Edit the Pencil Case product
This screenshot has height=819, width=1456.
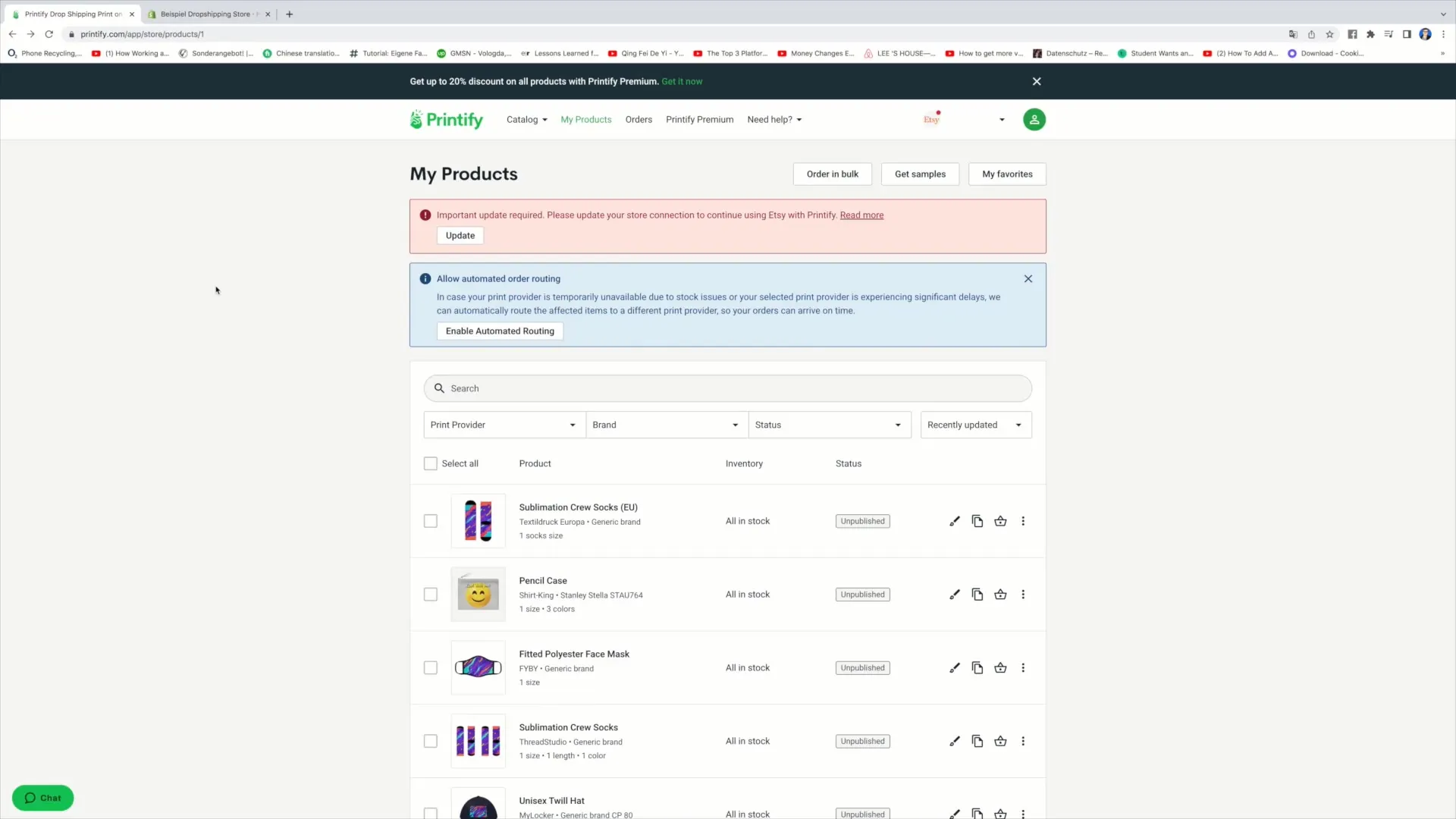pyautogui.click(x=955, y=595)
